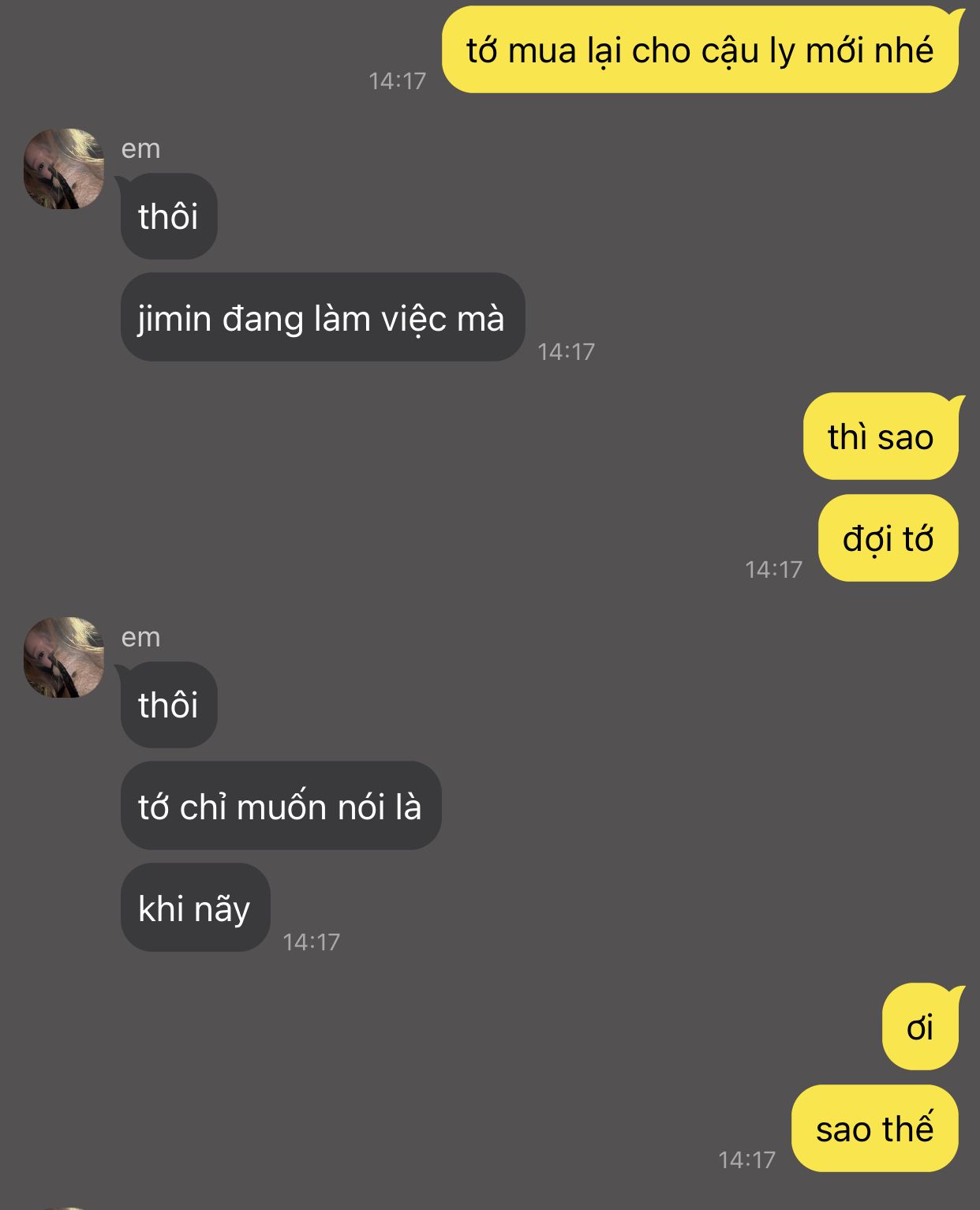Tap the second profile avatar of em
This screenshot has width=980, height=1210.
tap(64, 657)
